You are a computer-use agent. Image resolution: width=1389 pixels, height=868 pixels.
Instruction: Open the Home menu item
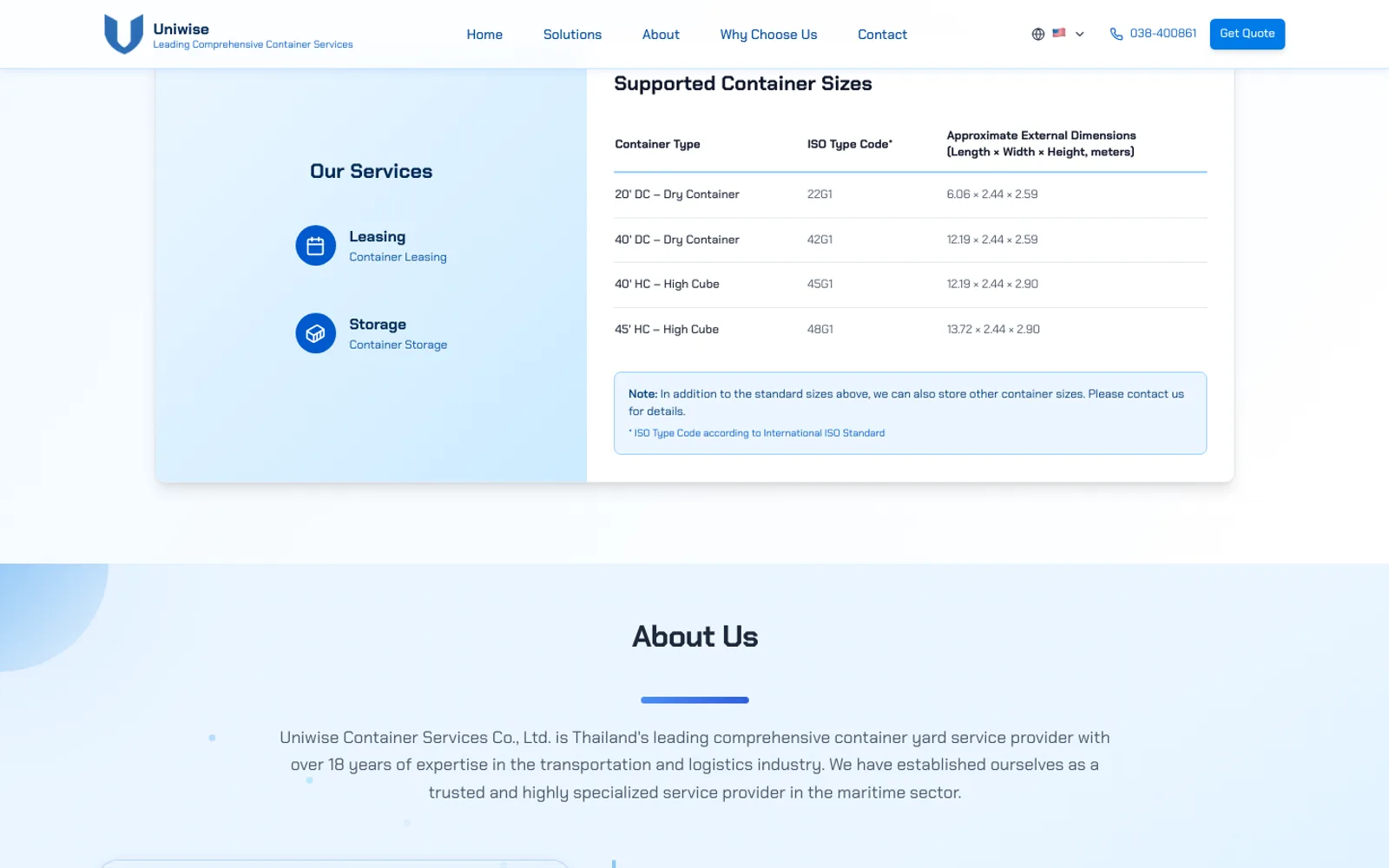coord(484,35)
